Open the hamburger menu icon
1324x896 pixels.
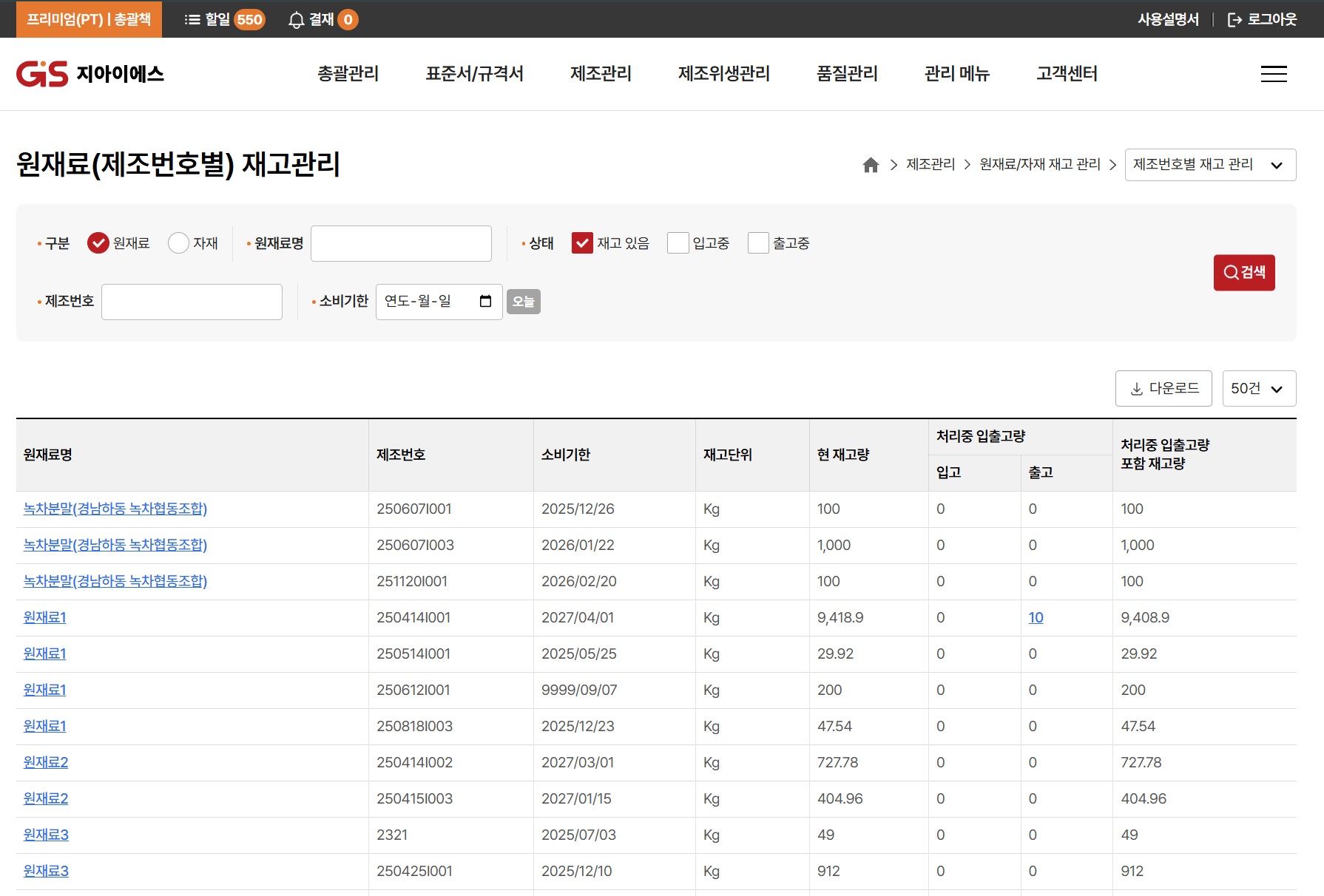tap(1273, 74)
